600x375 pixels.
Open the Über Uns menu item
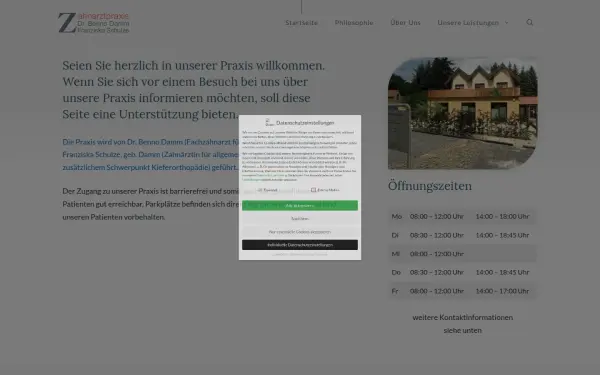tap(405, 23)
